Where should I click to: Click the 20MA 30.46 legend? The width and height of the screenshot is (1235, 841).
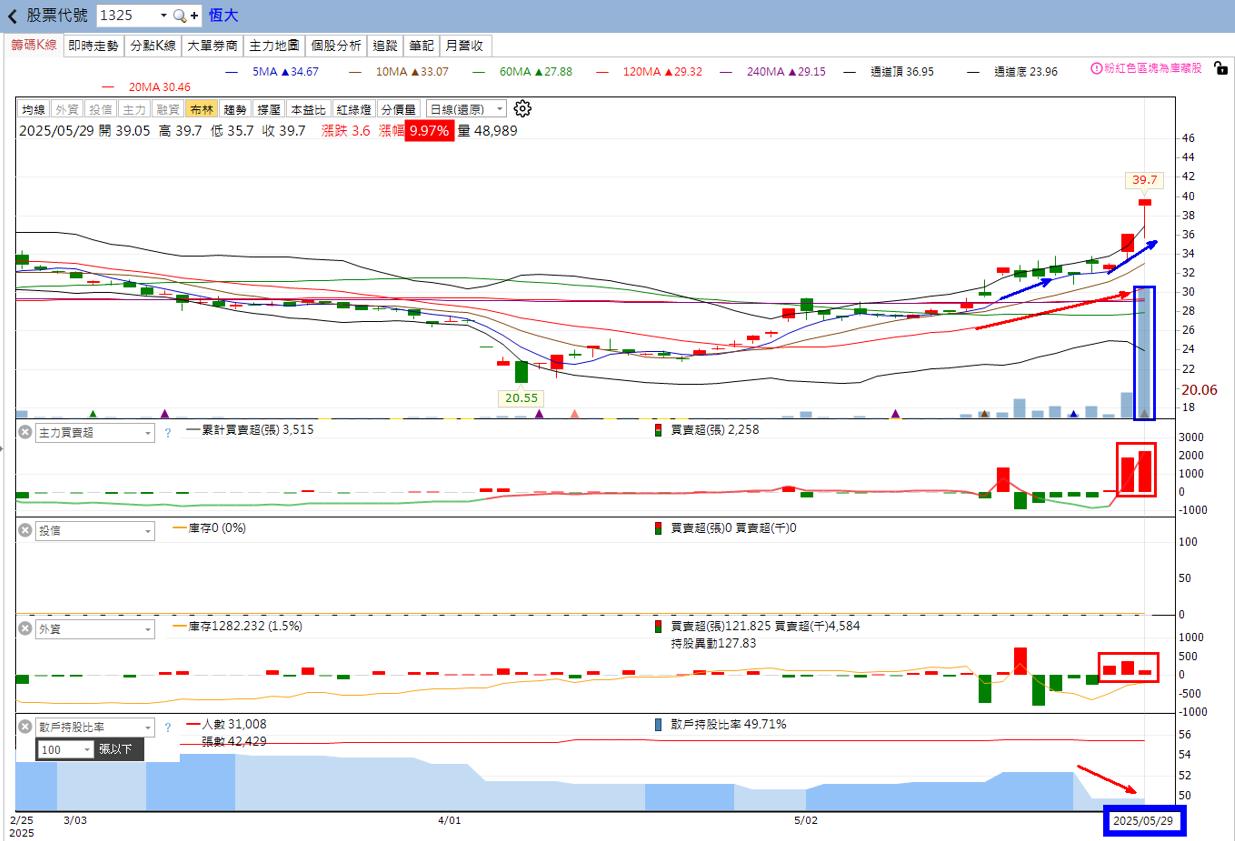pos(146,87)
